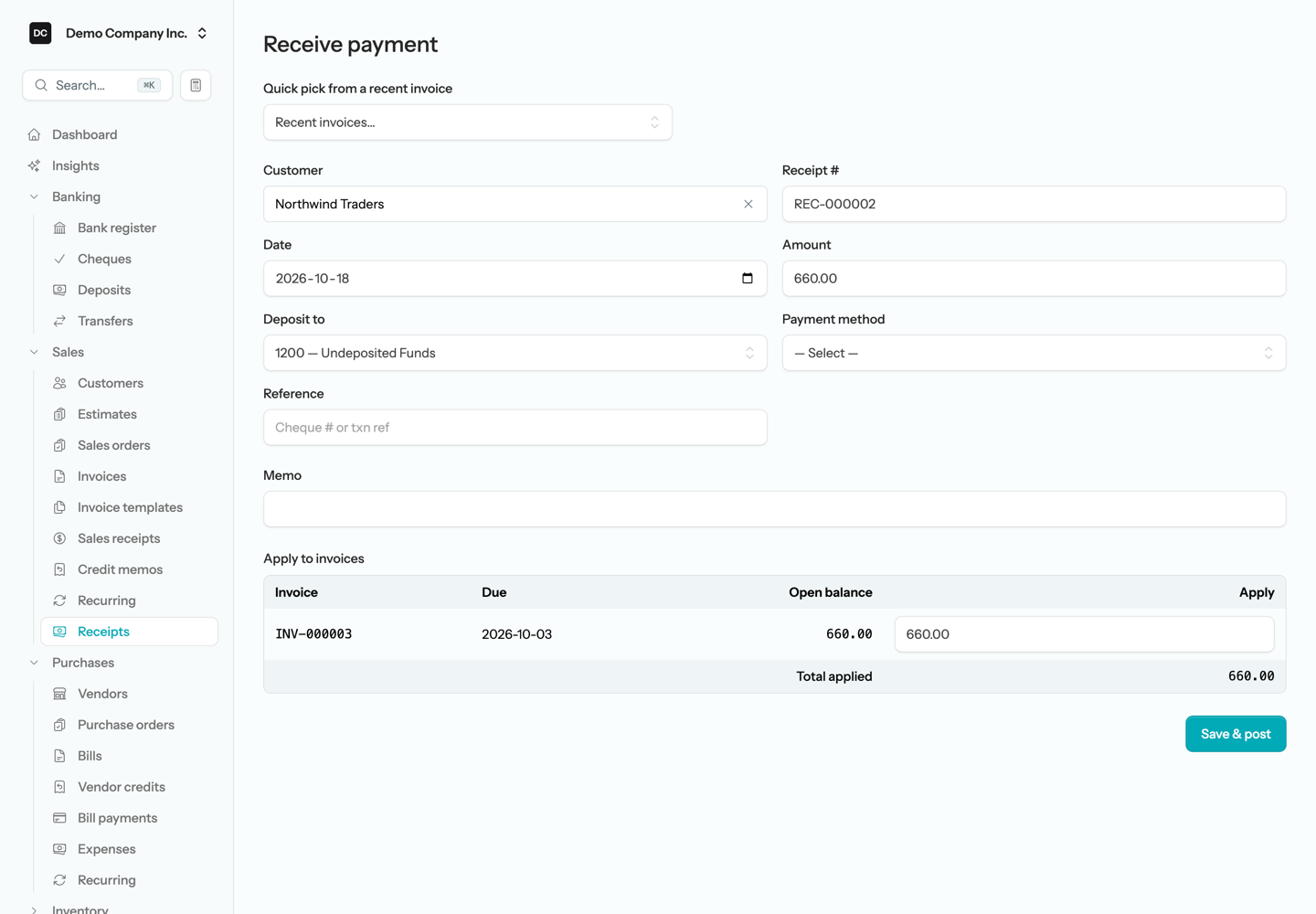Click the Search magnifier icon

click(41, 85)
